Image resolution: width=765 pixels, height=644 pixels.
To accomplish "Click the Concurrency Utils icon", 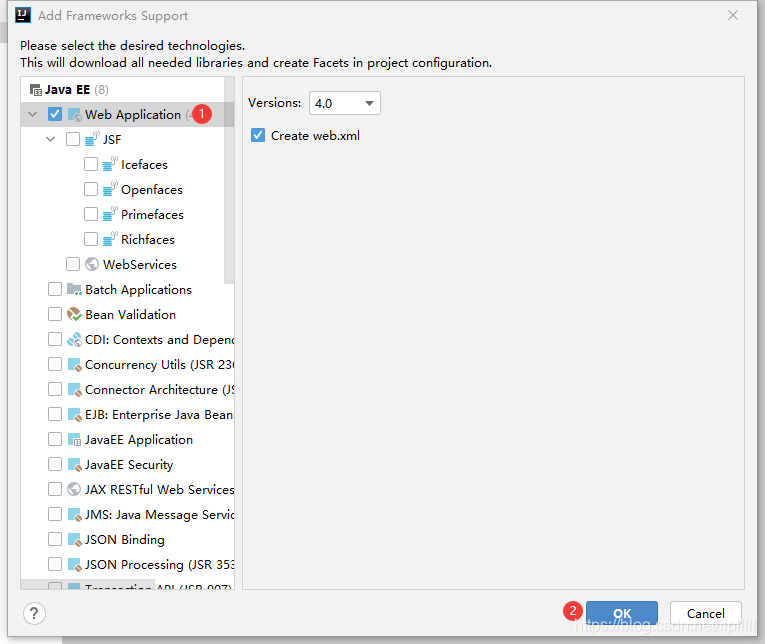I will pyautogui.click(x=74, y=364).
